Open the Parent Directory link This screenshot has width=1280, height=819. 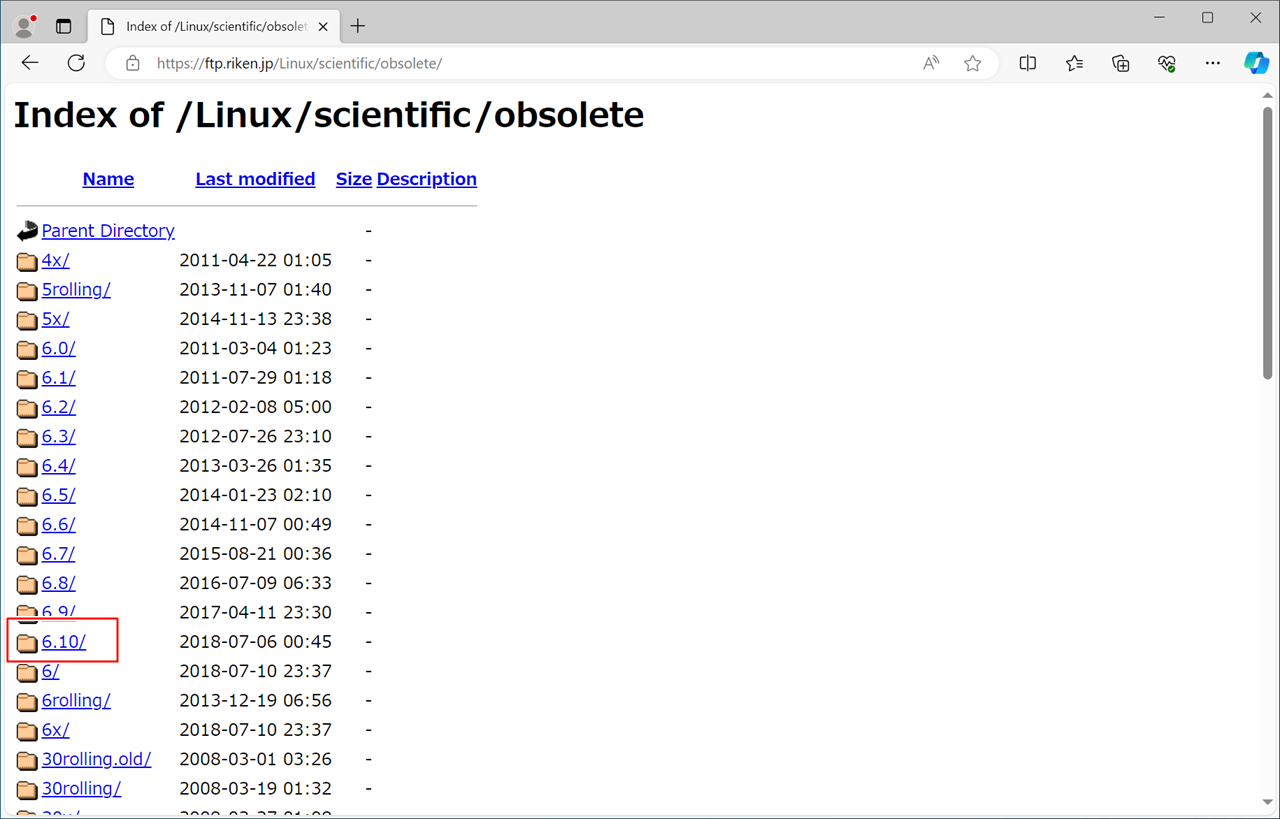[108, 231]
